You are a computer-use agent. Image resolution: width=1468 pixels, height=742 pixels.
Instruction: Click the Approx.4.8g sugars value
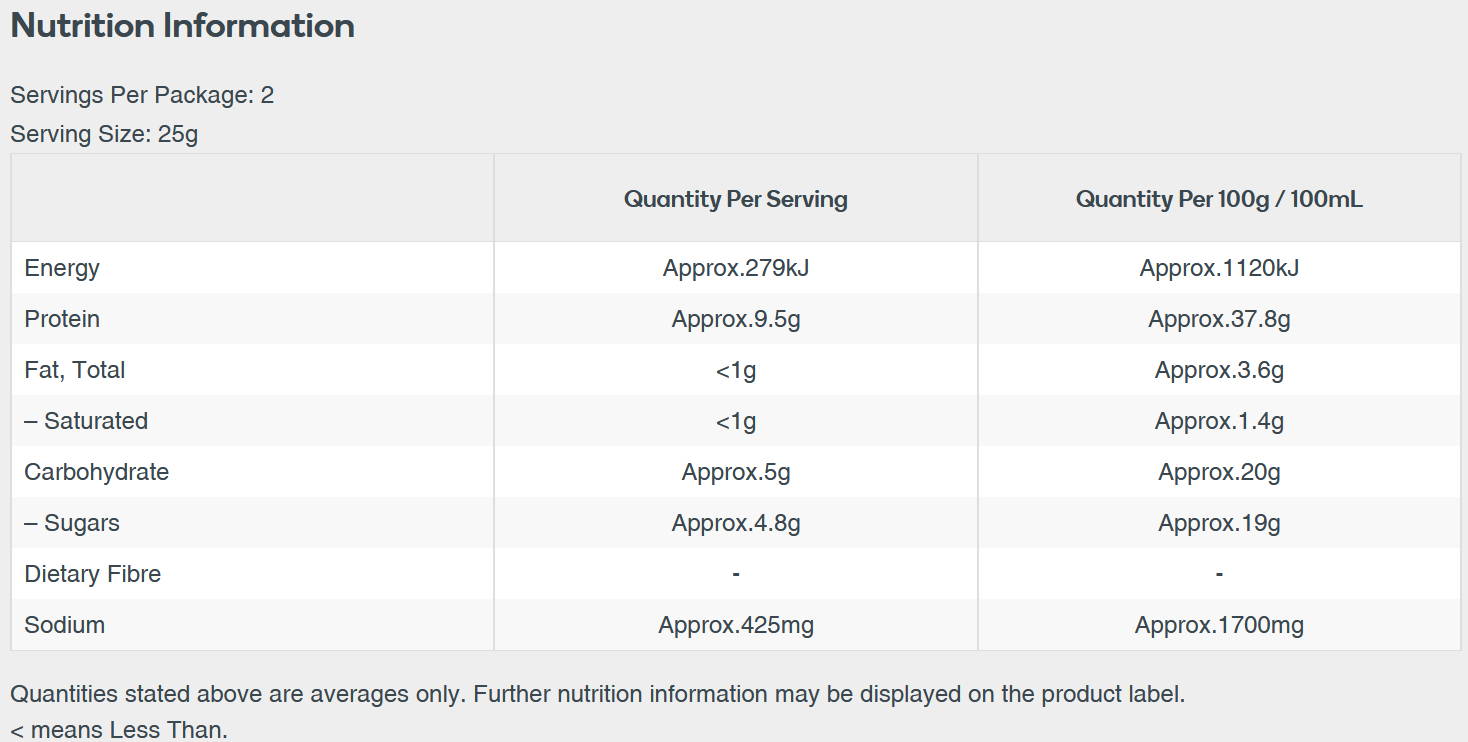point(736,523)
